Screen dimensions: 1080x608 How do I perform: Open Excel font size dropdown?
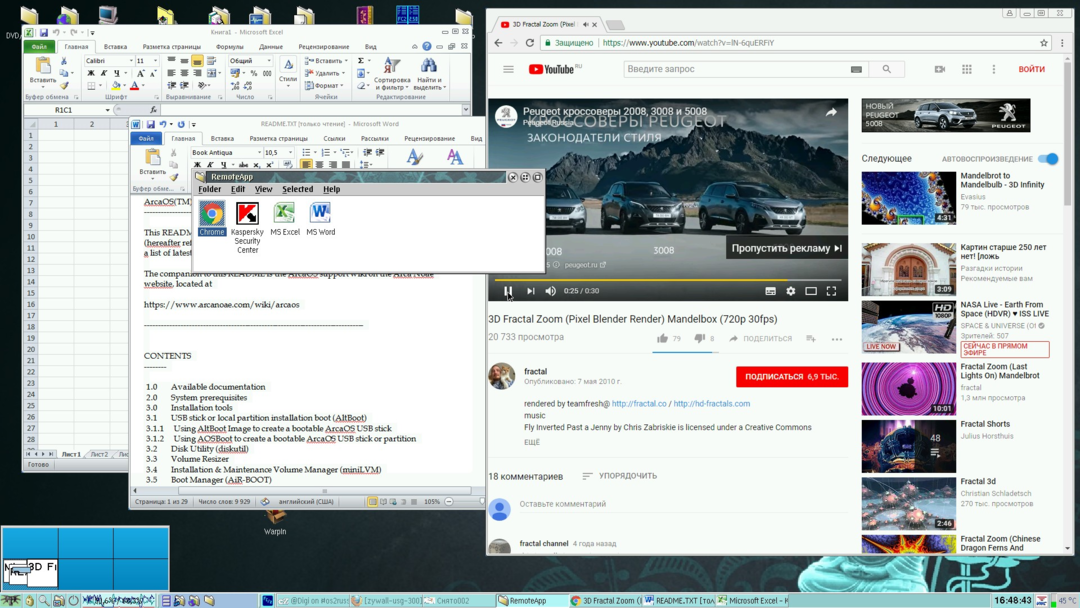[x=154, y=61]
